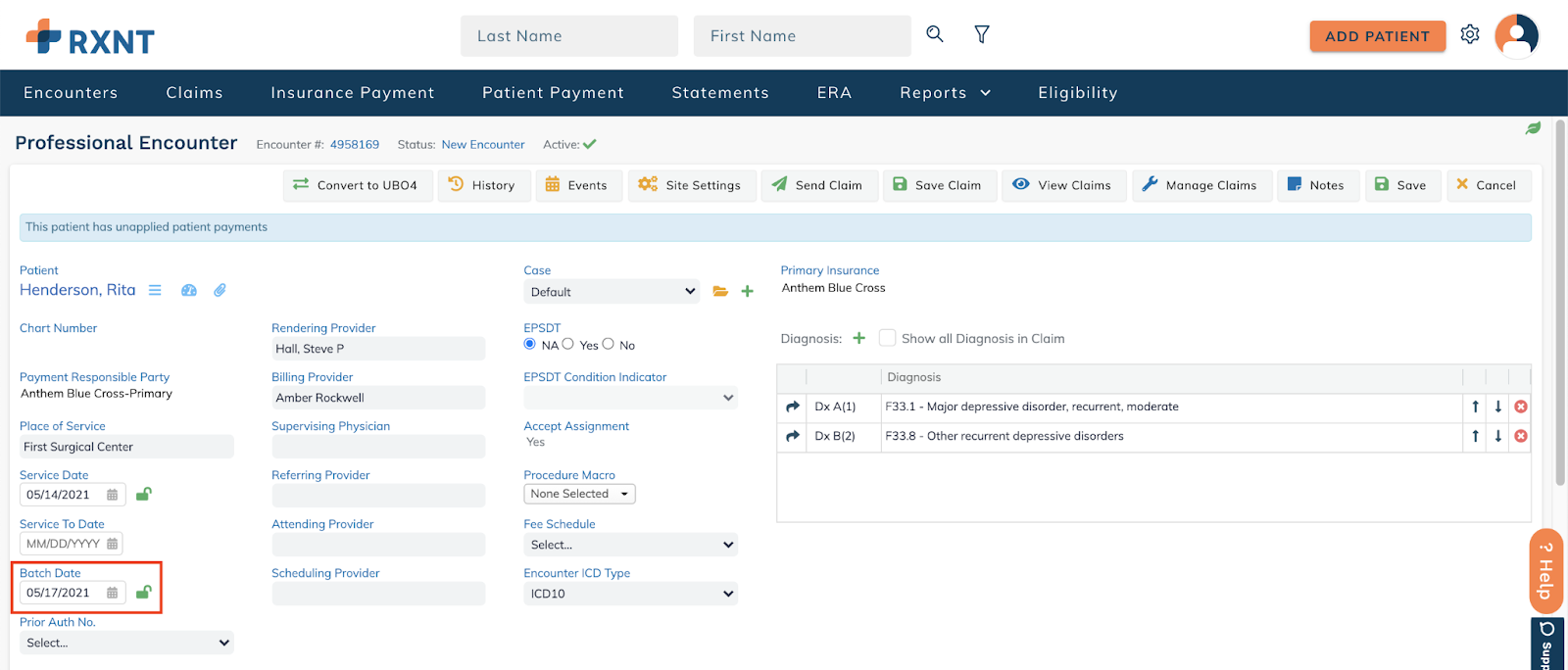
Task: Open the settings gear icon
Action: [x=1469, y=34]
